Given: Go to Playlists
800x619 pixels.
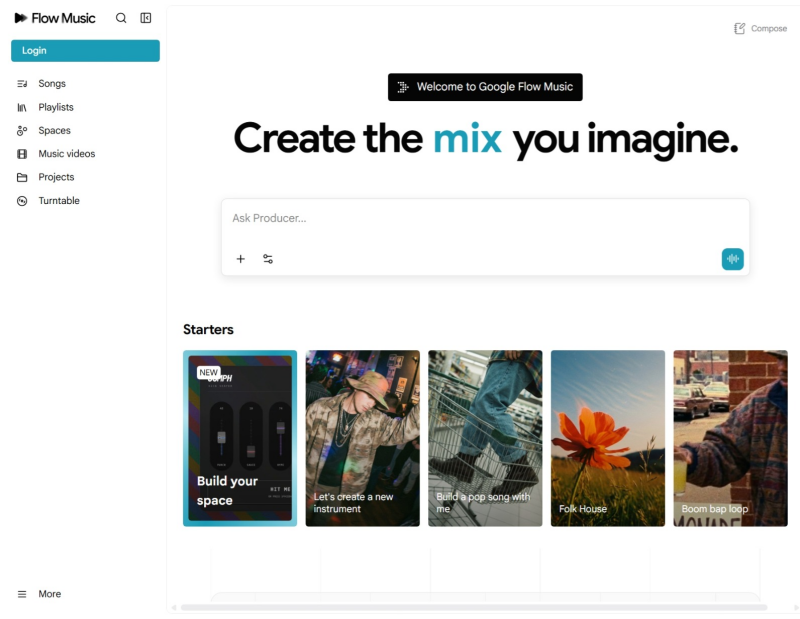Looking at the screenshot, I should [x=56, y=107].
